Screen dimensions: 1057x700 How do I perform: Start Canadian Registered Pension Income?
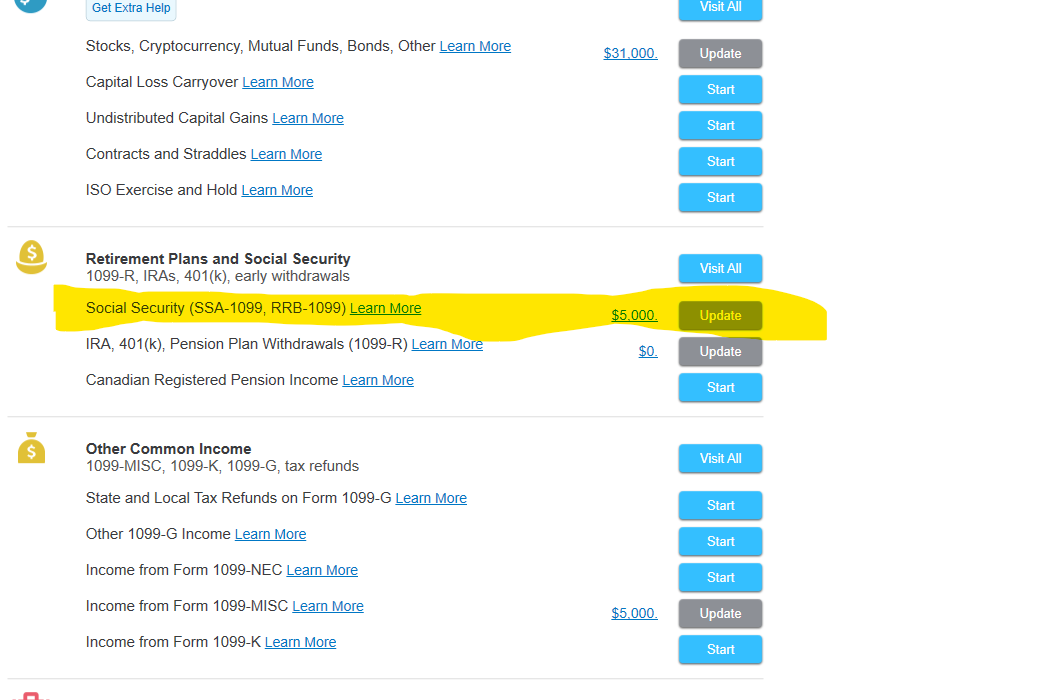pos(720,388)
